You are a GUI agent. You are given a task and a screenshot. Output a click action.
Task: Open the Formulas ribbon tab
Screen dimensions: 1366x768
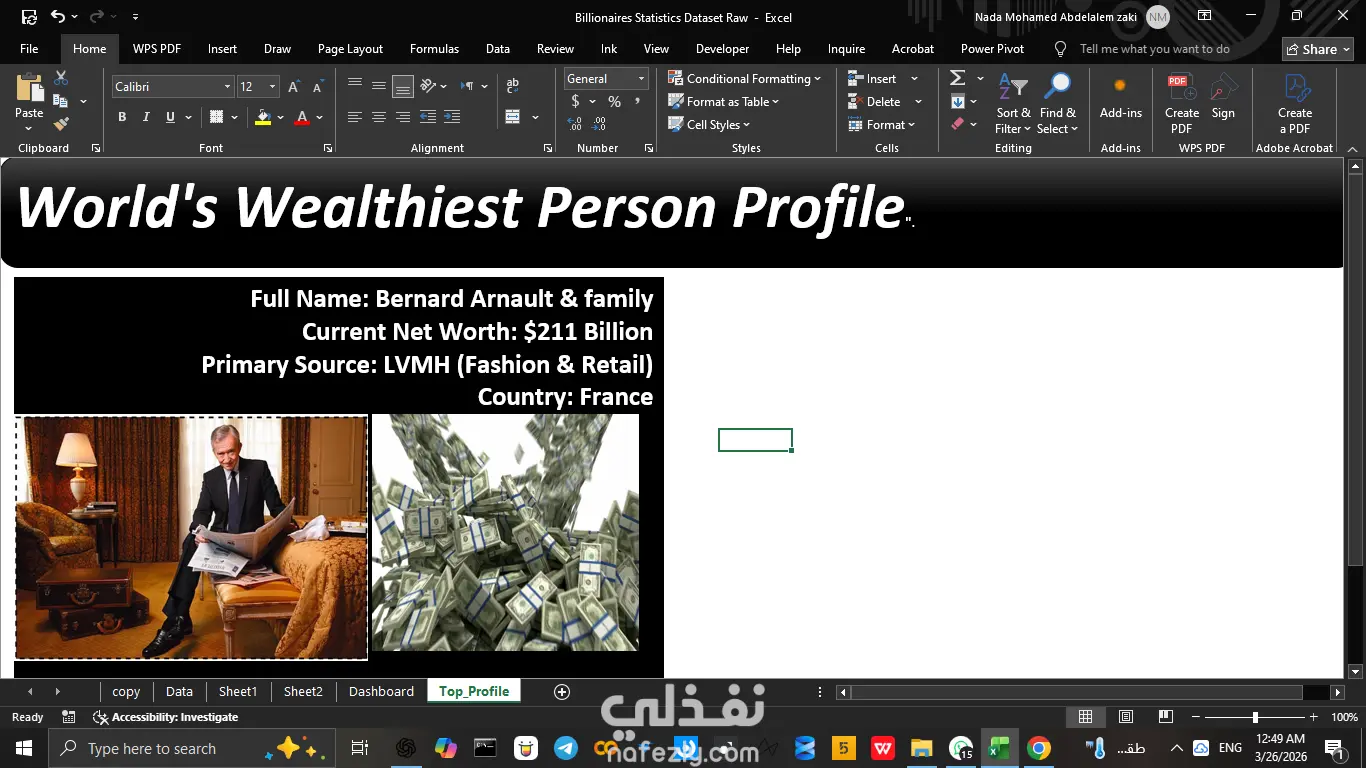pyautogui.click(x=434, y=48)
